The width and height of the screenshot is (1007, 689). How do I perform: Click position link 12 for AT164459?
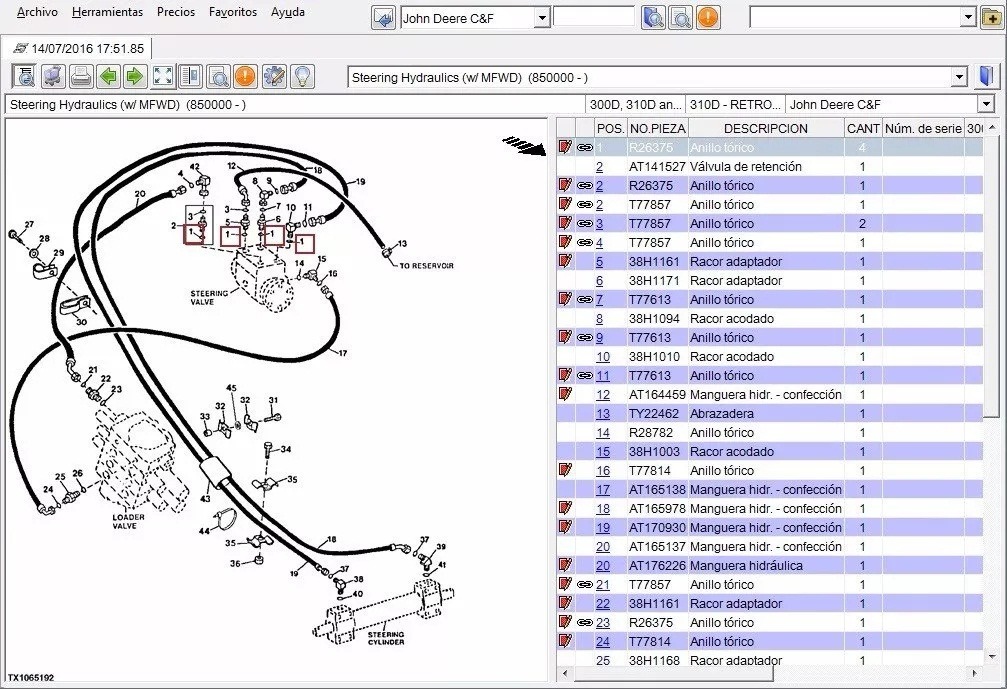602,395
